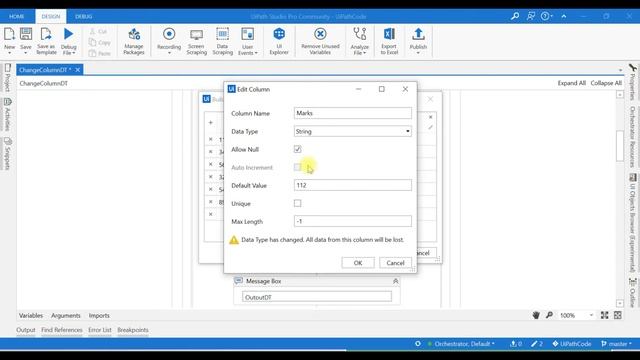Open master branch dropdown

click(616, 344)
